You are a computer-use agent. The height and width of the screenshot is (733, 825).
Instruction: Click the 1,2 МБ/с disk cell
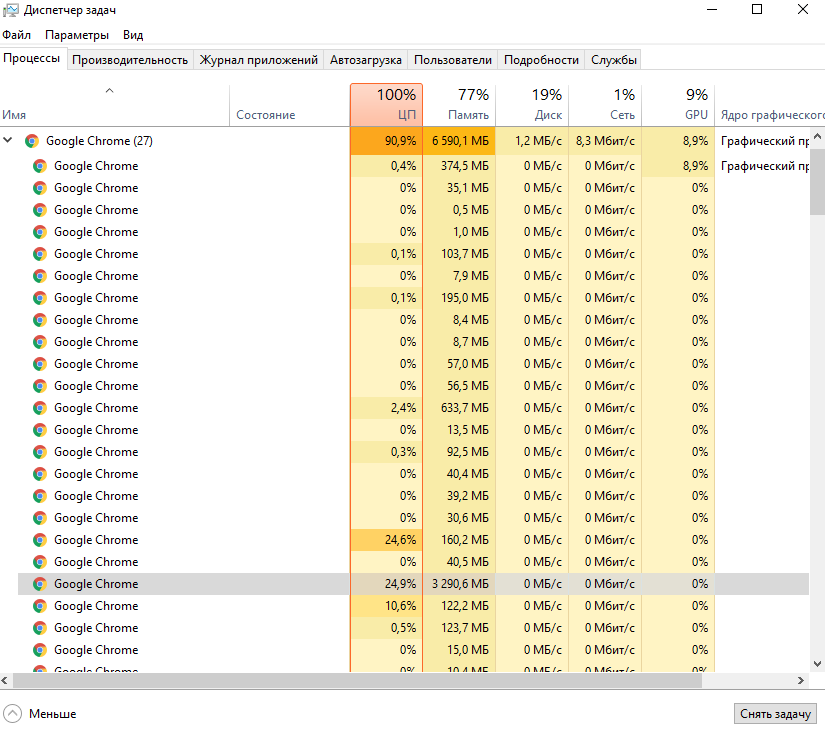(532, 141)
